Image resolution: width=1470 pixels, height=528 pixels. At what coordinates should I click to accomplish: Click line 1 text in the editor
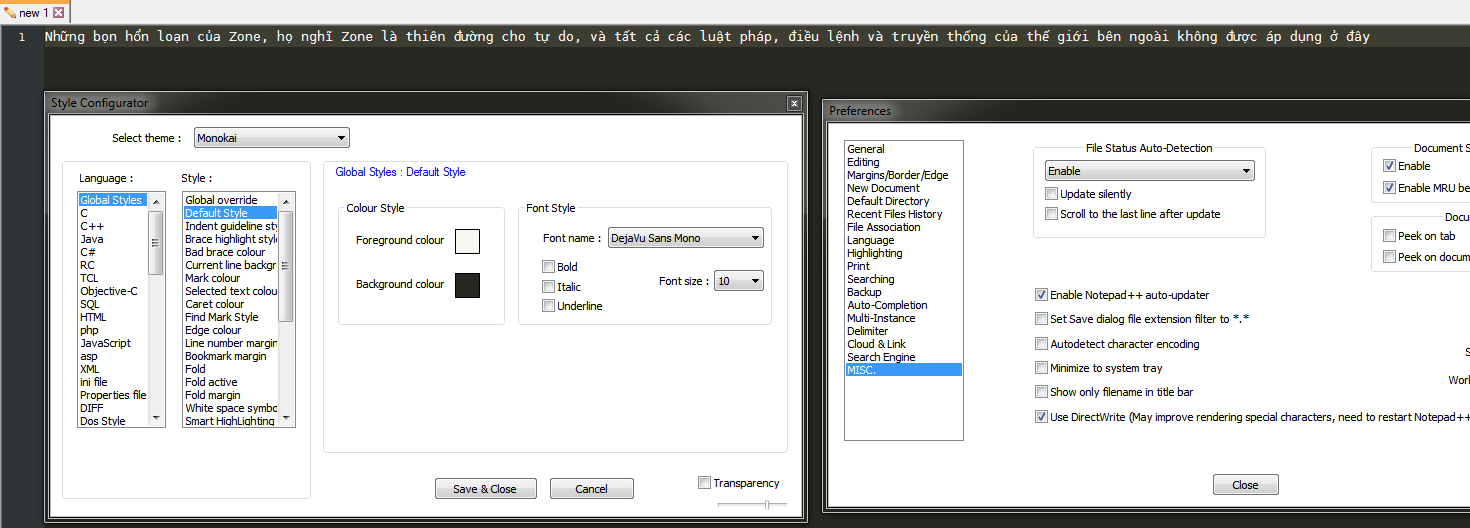pyautogui.click(x=706, y=37)
